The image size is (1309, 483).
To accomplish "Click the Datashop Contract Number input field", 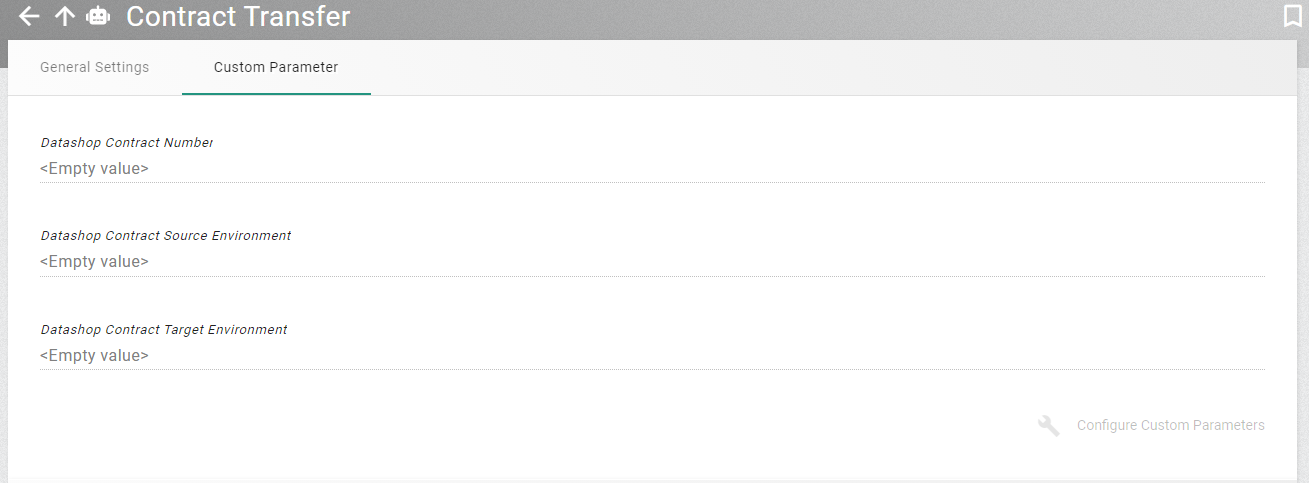I will pos(652,169).
